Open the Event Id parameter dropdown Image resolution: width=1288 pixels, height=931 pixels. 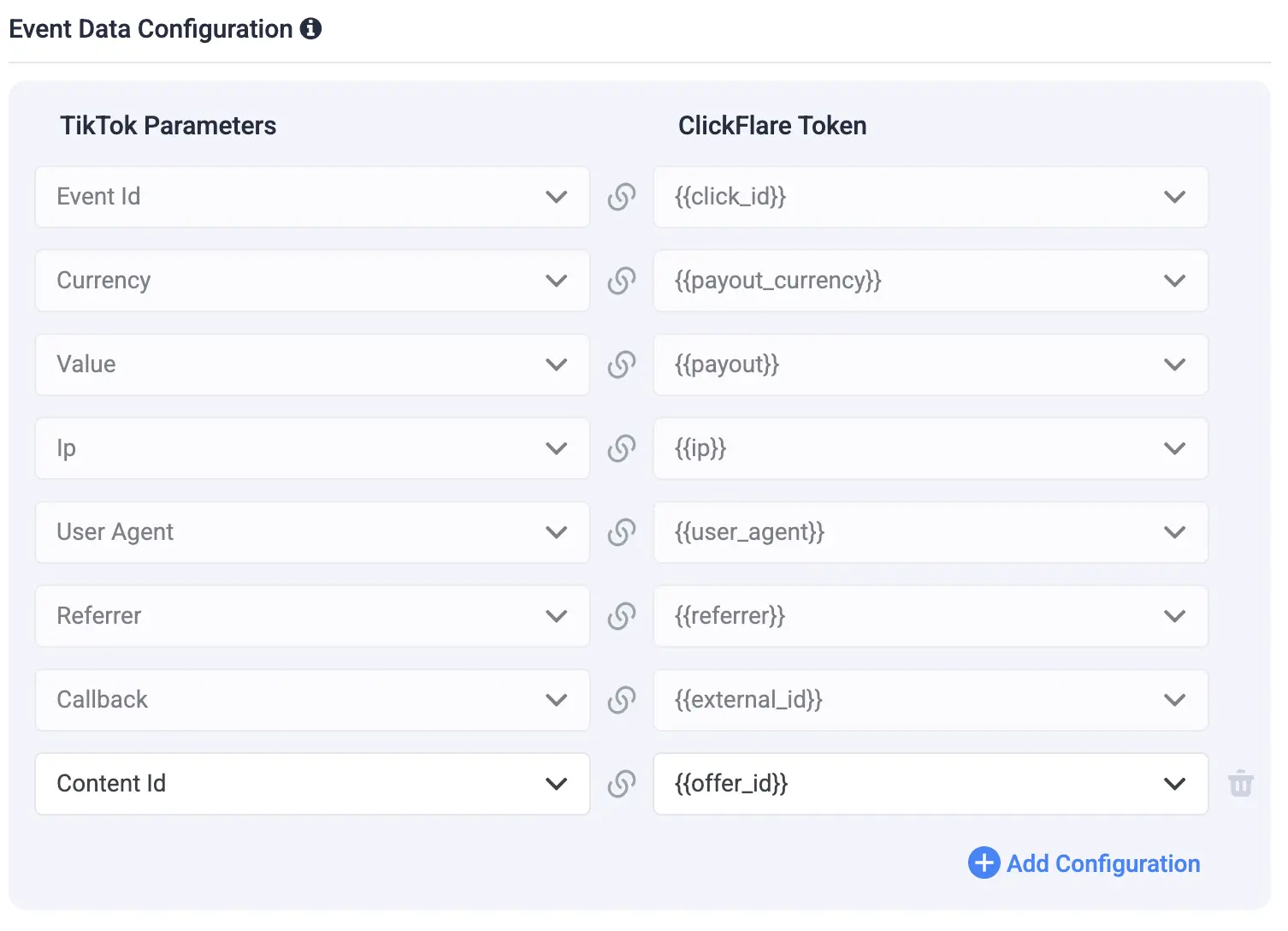tap(312, 197)
